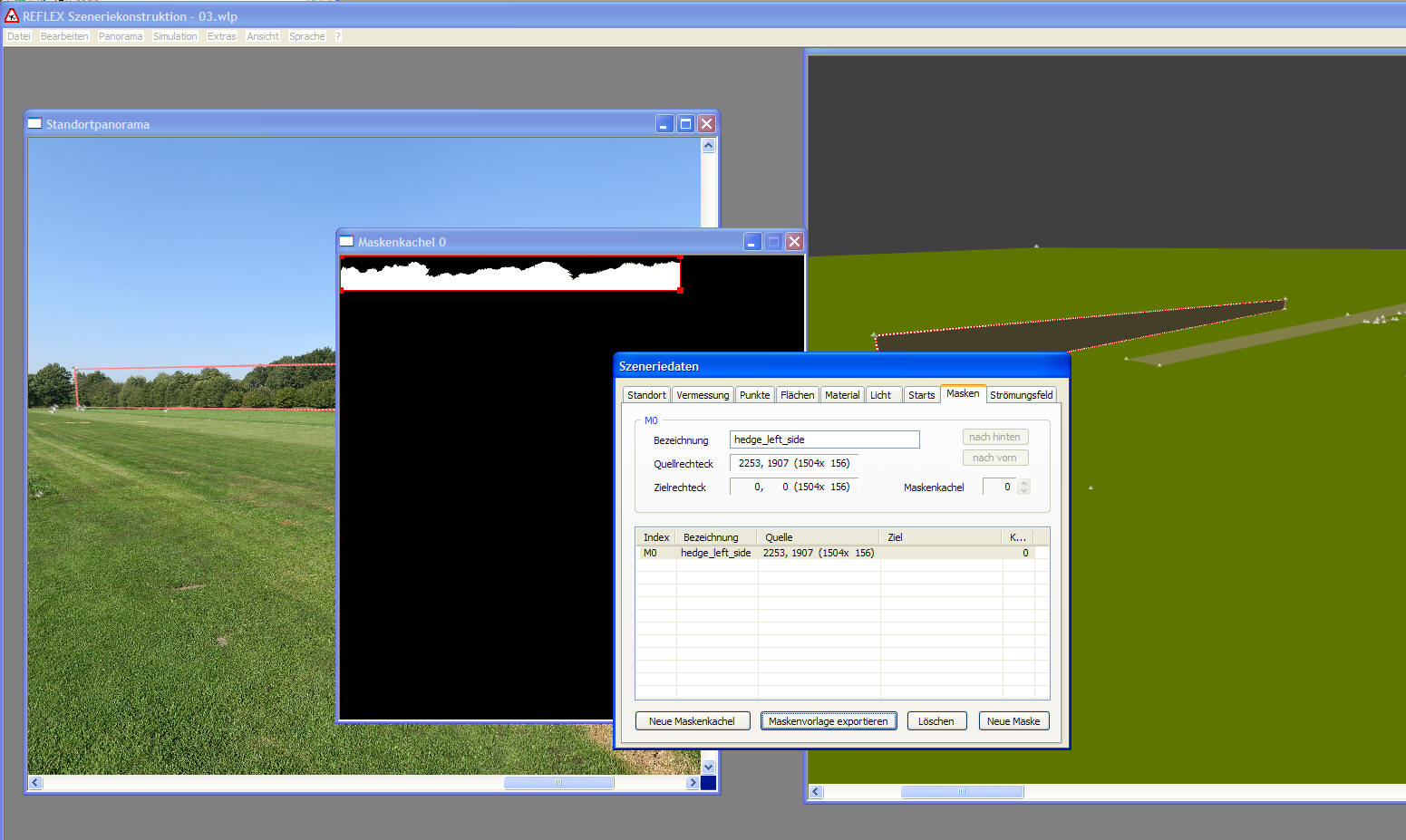Image resolution: width=1406 pixels, height=840 pixels.
Task: Maximize the Standortpanorama window
Action: click(x=686, y=124)
